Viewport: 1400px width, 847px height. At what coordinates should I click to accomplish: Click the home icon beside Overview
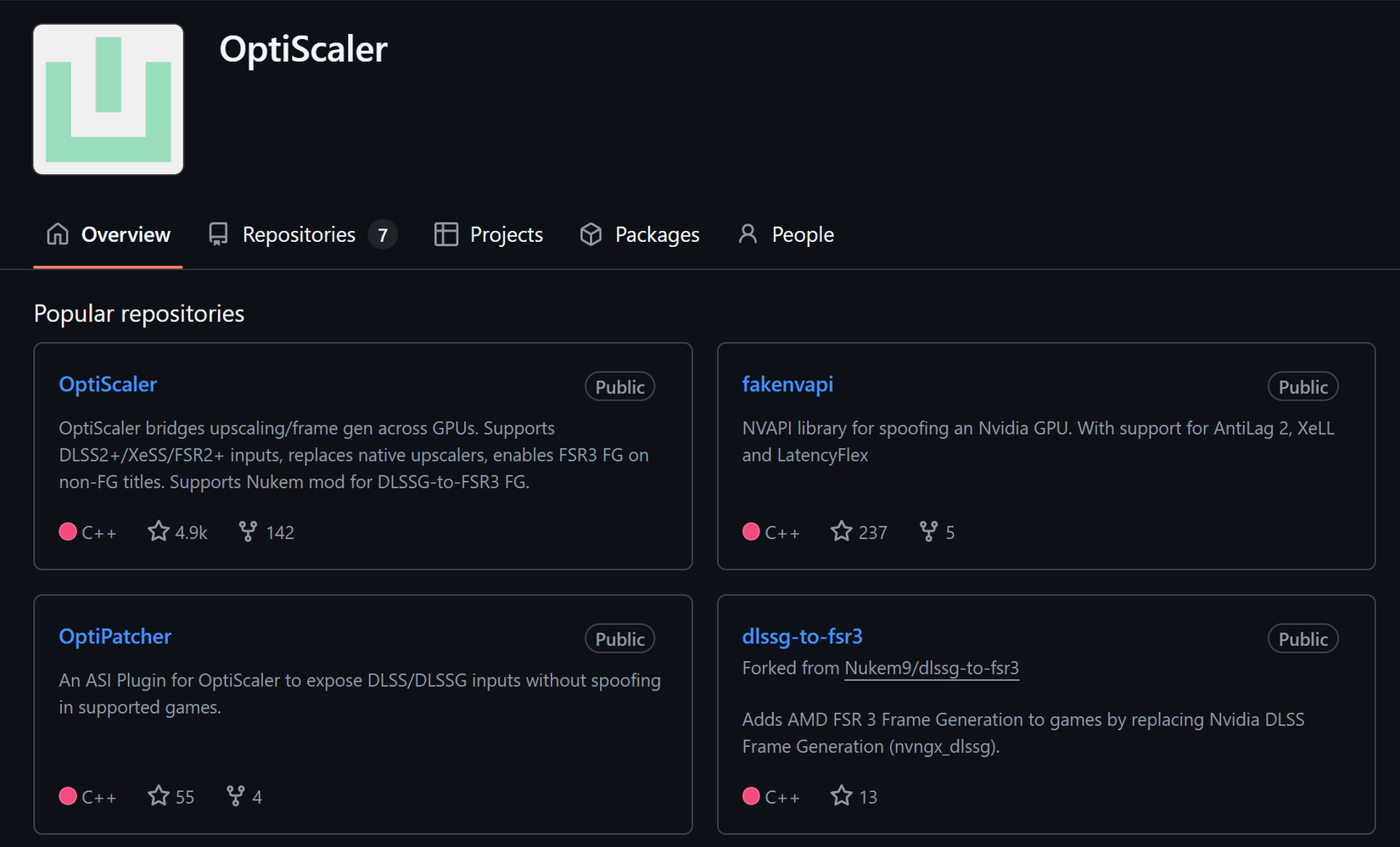click(58, 233)
